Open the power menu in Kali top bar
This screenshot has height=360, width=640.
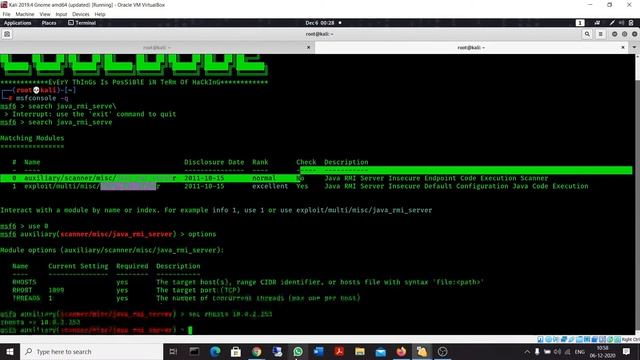(x=631, y=23)
